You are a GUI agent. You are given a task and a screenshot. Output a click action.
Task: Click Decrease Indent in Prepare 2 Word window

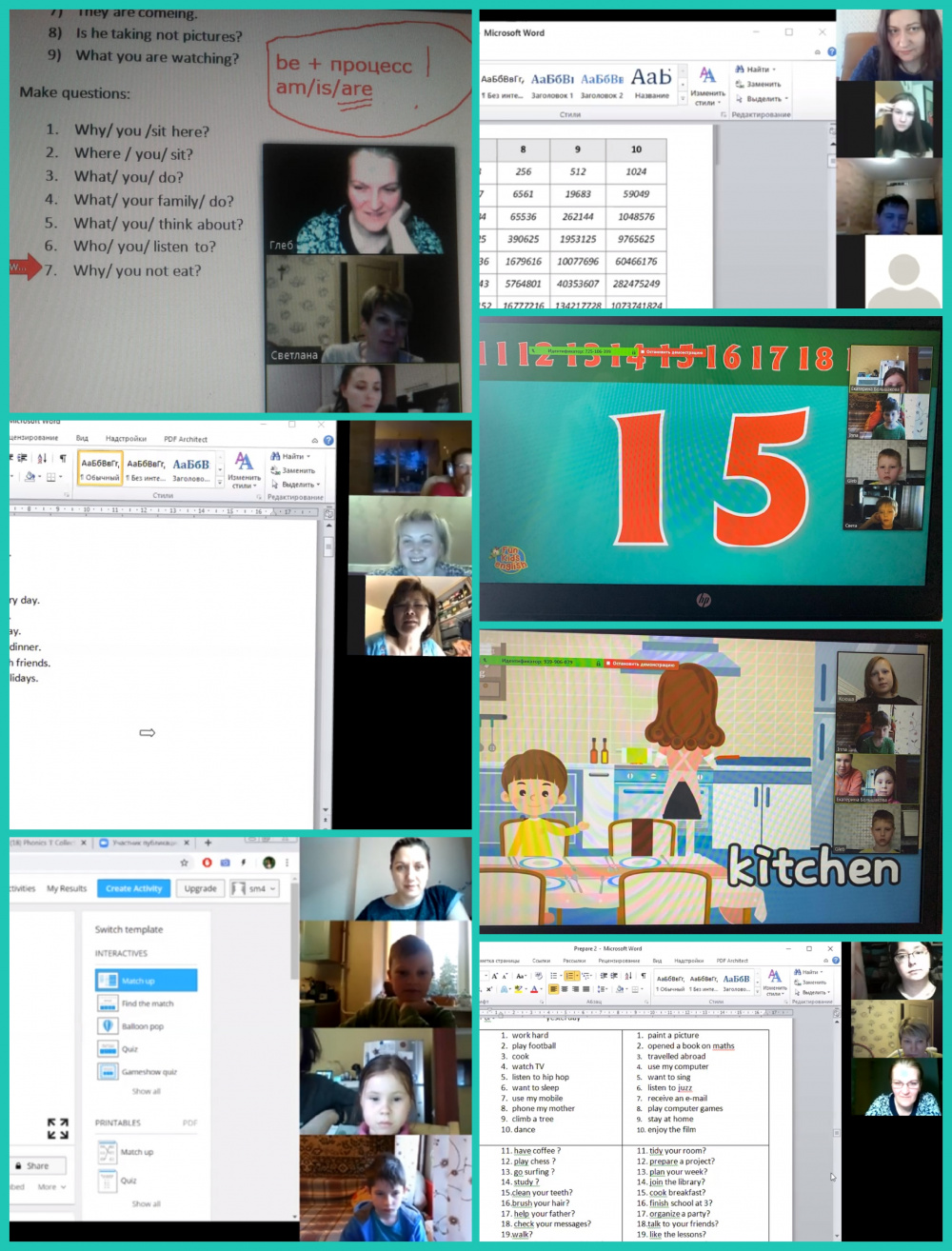(604, 976)
